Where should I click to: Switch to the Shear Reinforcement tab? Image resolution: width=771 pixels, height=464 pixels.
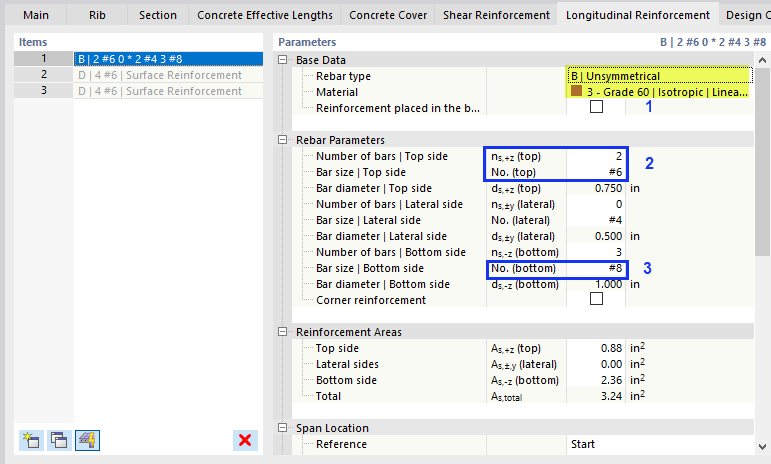495,15
